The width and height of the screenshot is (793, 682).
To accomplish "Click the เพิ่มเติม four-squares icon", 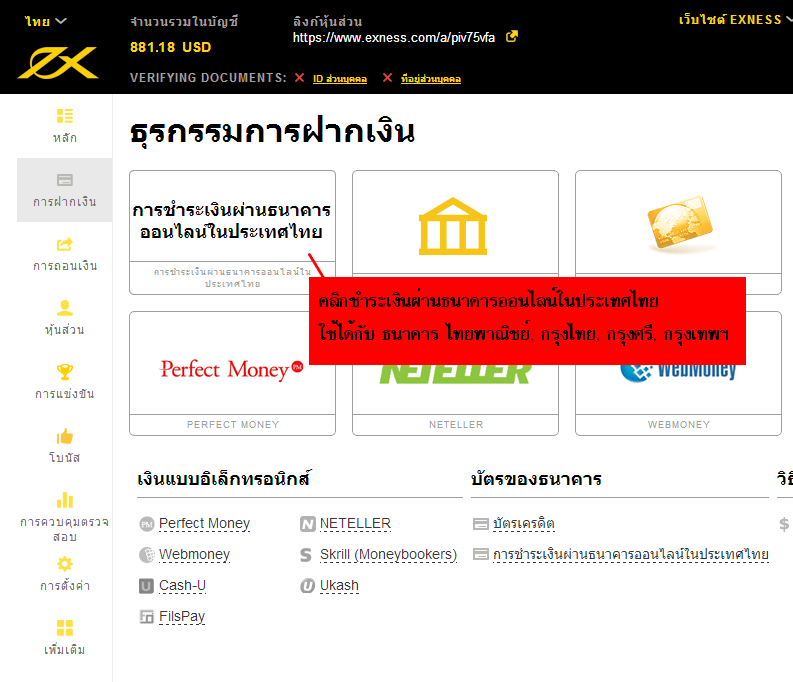I will pos(65,628).
